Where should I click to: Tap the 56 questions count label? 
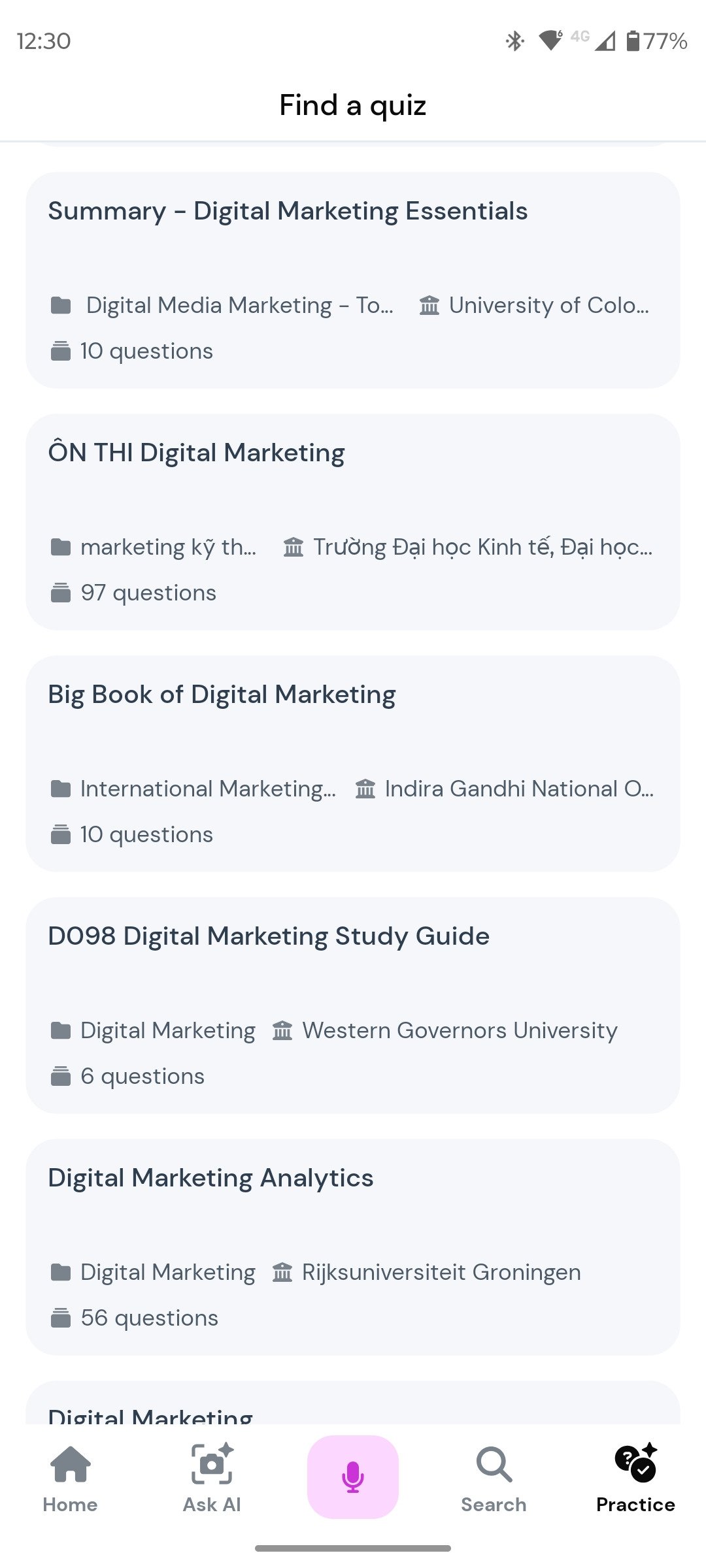coord(149,1318)
